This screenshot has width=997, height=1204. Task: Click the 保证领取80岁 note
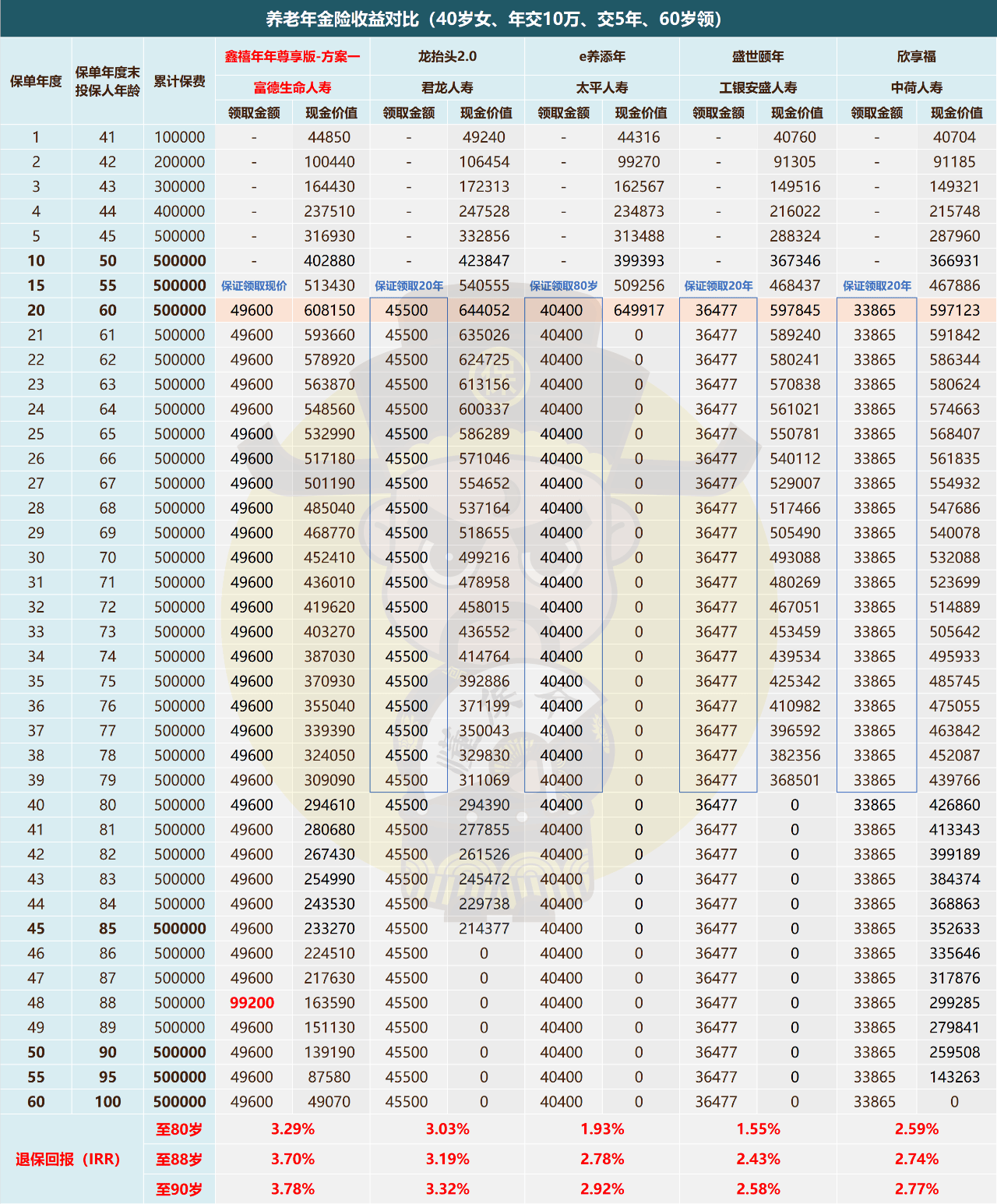click(x=564, y=286)
